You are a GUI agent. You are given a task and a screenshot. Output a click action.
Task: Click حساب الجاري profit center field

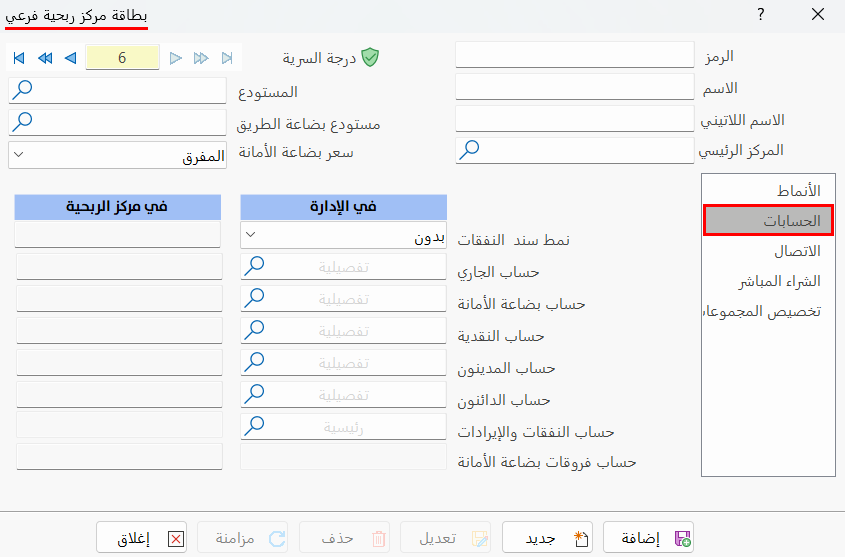coord(119,267)
